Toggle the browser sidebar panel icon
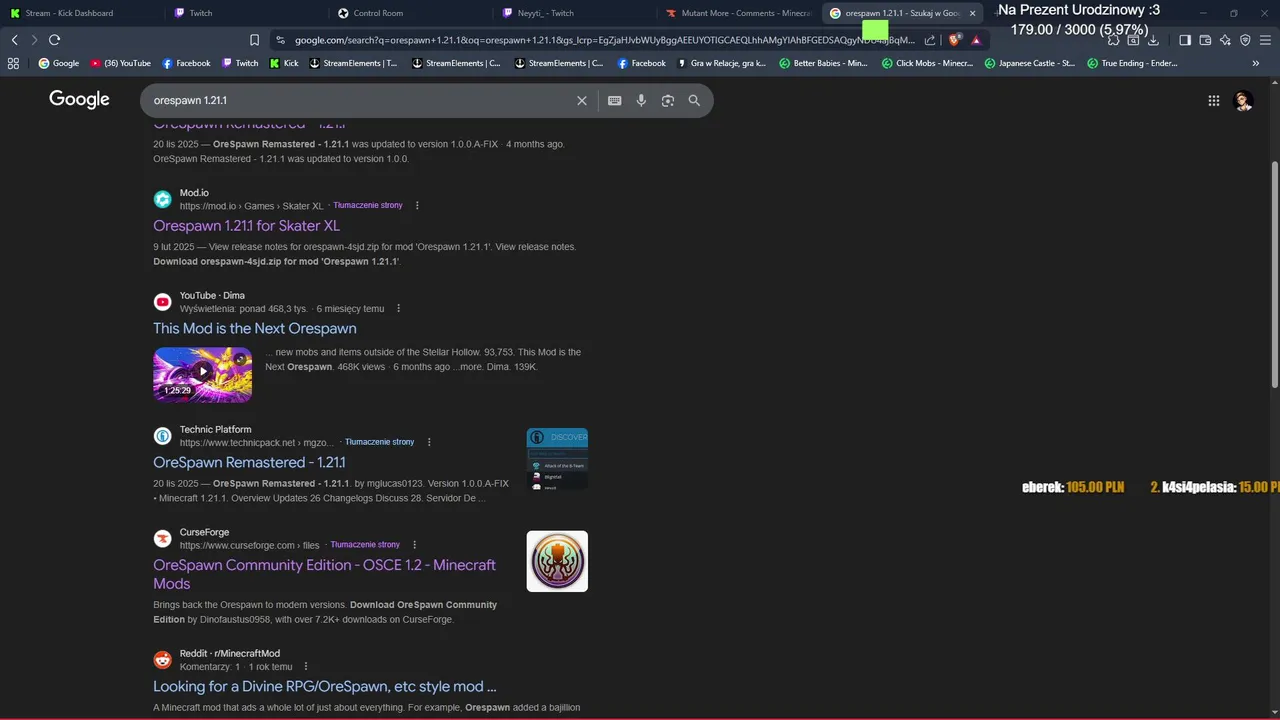This screenshot has height=720, width=1280. (1185, 40)
